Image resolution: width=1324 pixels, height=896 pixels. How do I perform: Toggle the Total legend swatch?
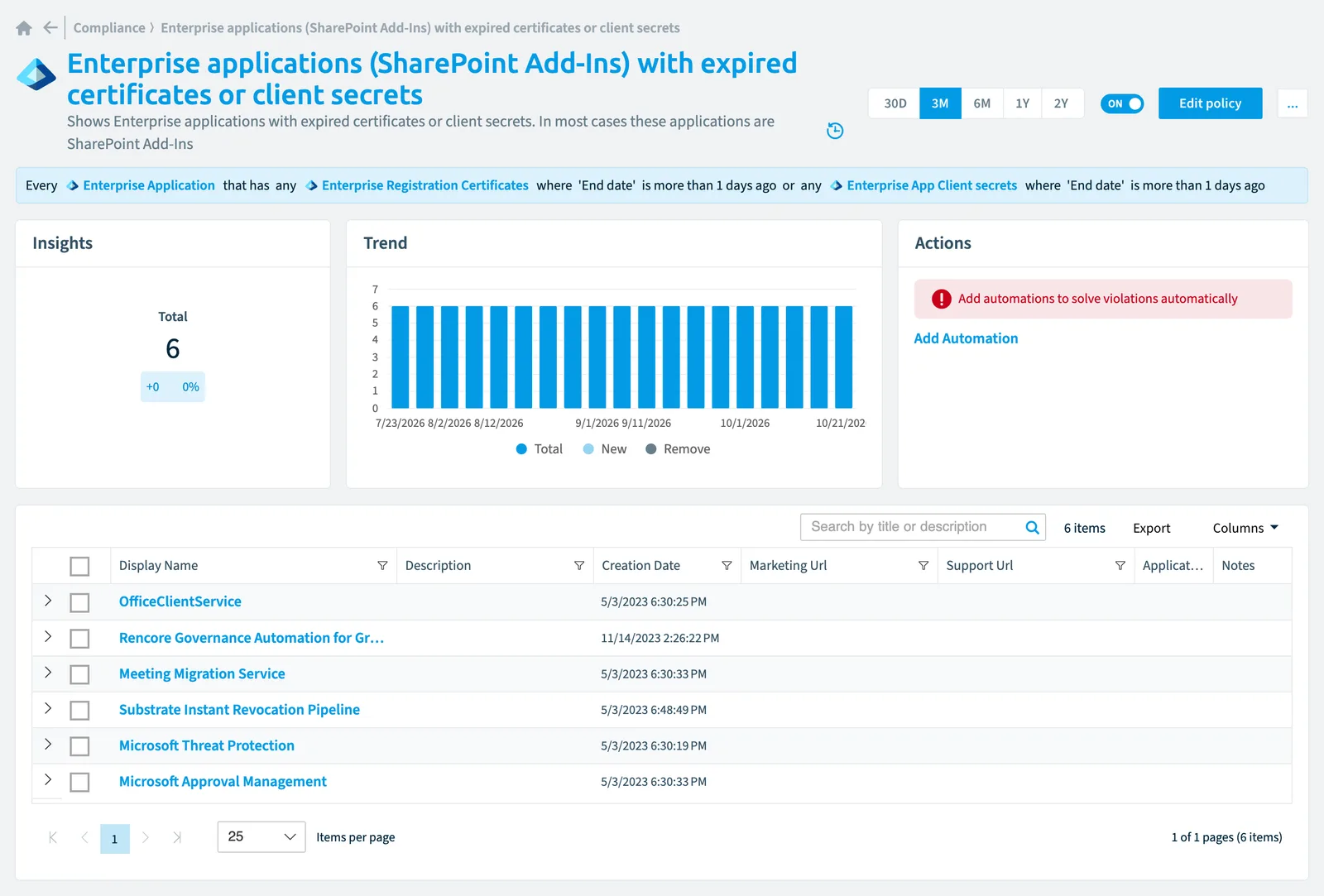521,449
